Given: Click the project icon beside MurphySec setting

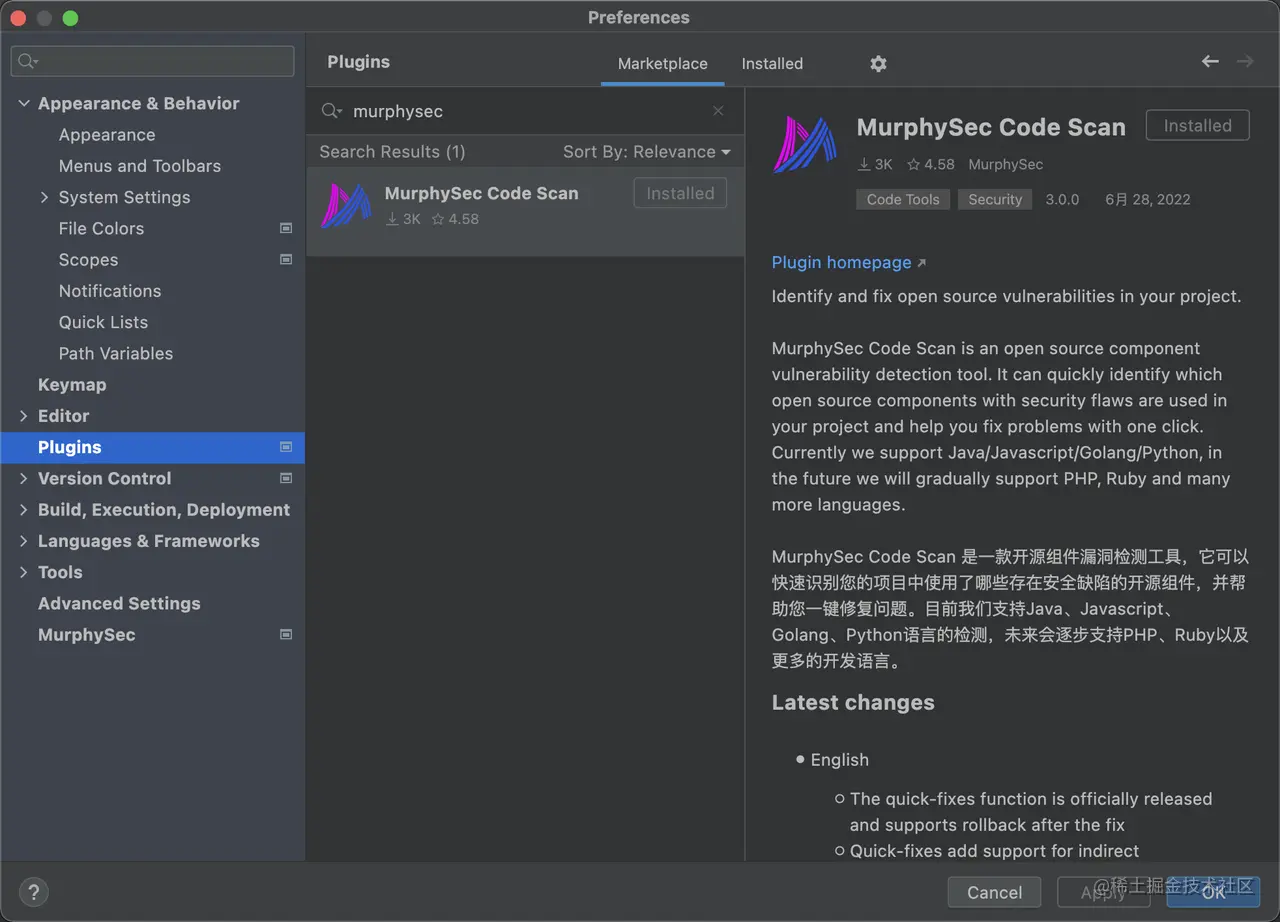Looking at the screenshot, I should pos(286,635).
